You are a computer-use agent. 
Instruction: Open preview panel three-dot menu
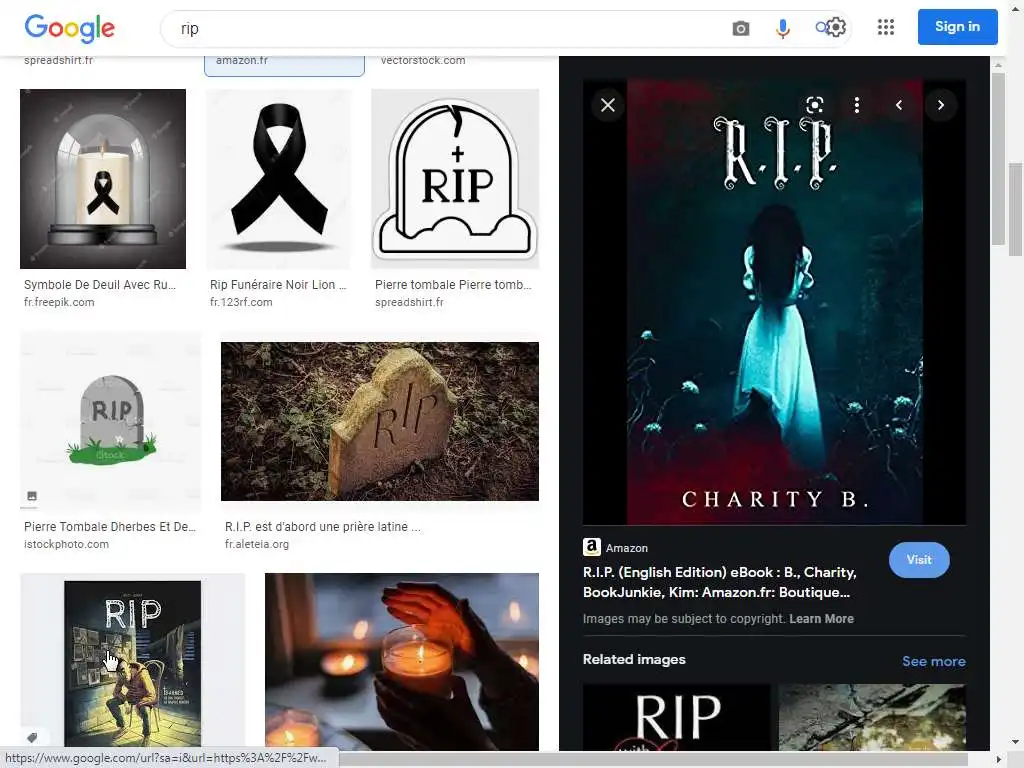tap(857, 105)
